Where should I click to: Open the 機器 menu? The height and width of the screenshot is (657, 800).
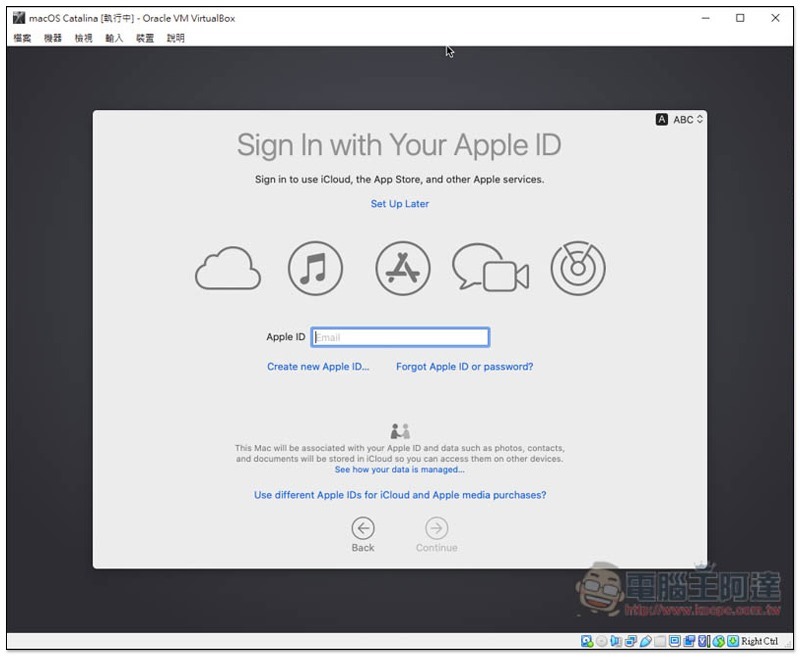coord(53,38)
